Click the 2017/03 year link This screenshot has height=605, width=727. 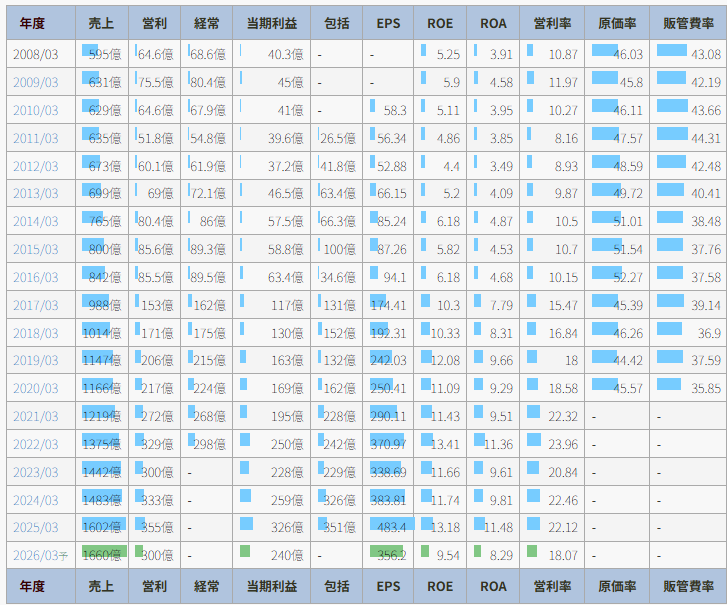(36, 305)
